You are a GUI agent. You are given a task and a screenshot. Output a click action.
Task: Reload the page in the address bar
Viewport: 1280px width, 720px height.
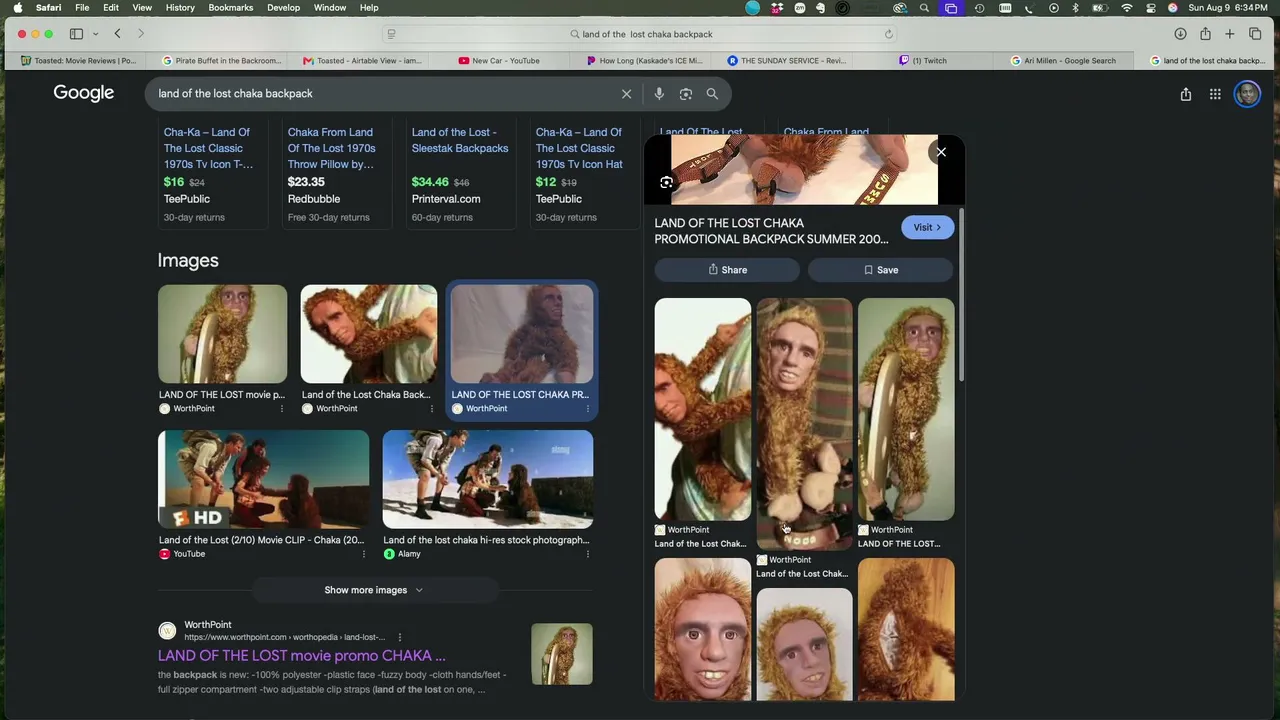click(x=888, y=34)
